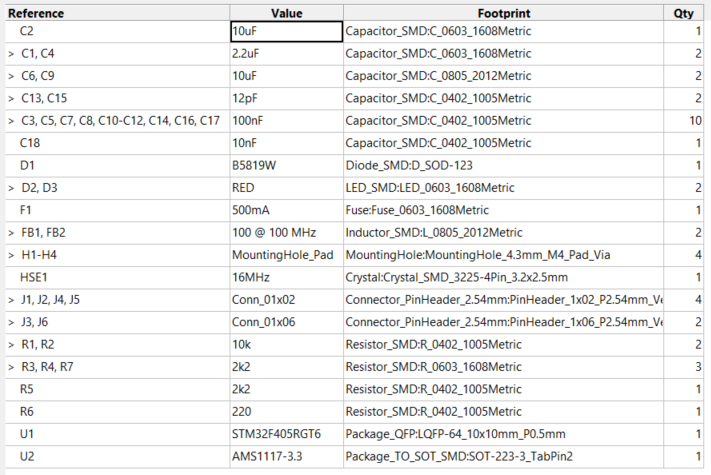Expand the FB1, FB2 ferrite group

click(x=10, y=233)
